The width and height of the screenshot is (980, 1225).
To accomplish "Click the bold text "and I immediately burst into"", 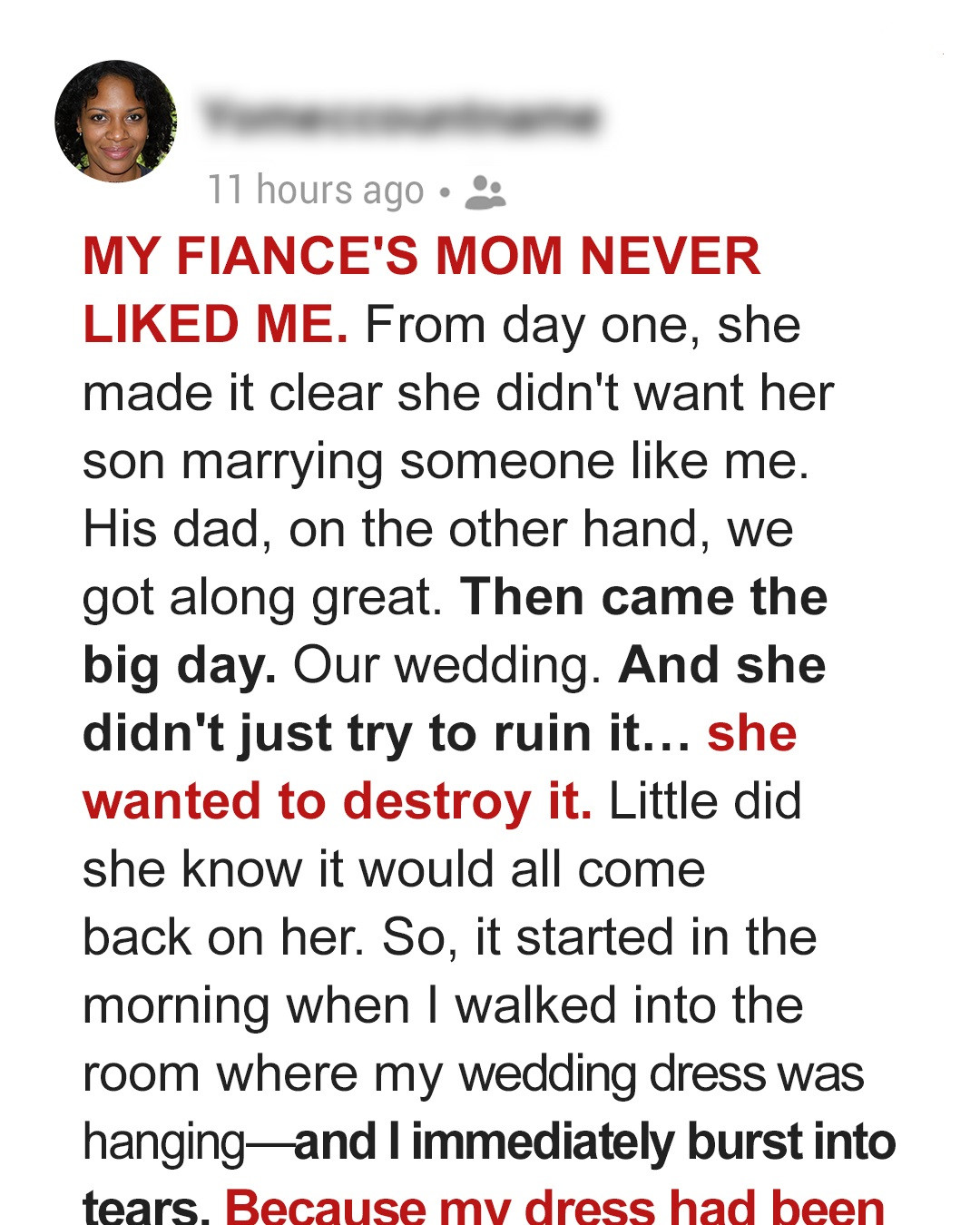I will pos(595,1142).
